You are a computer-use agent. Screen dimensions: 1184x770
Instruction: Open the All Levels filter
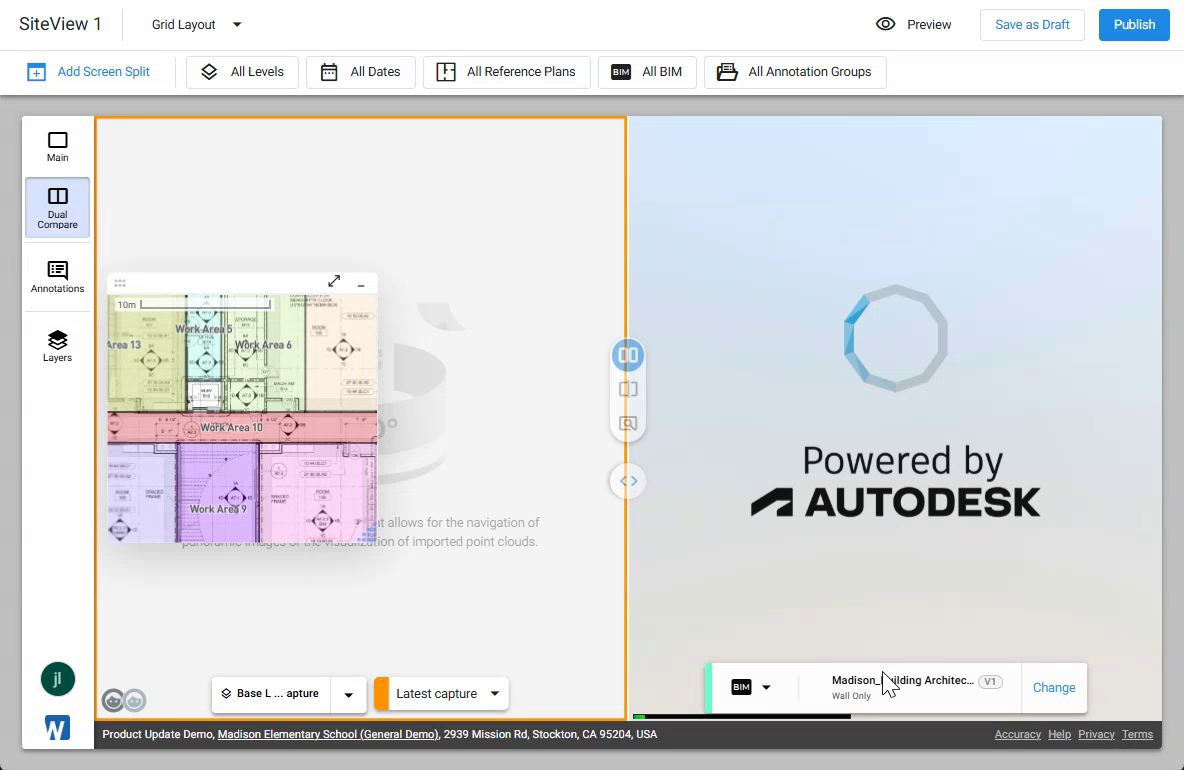(x=242, y=72)
